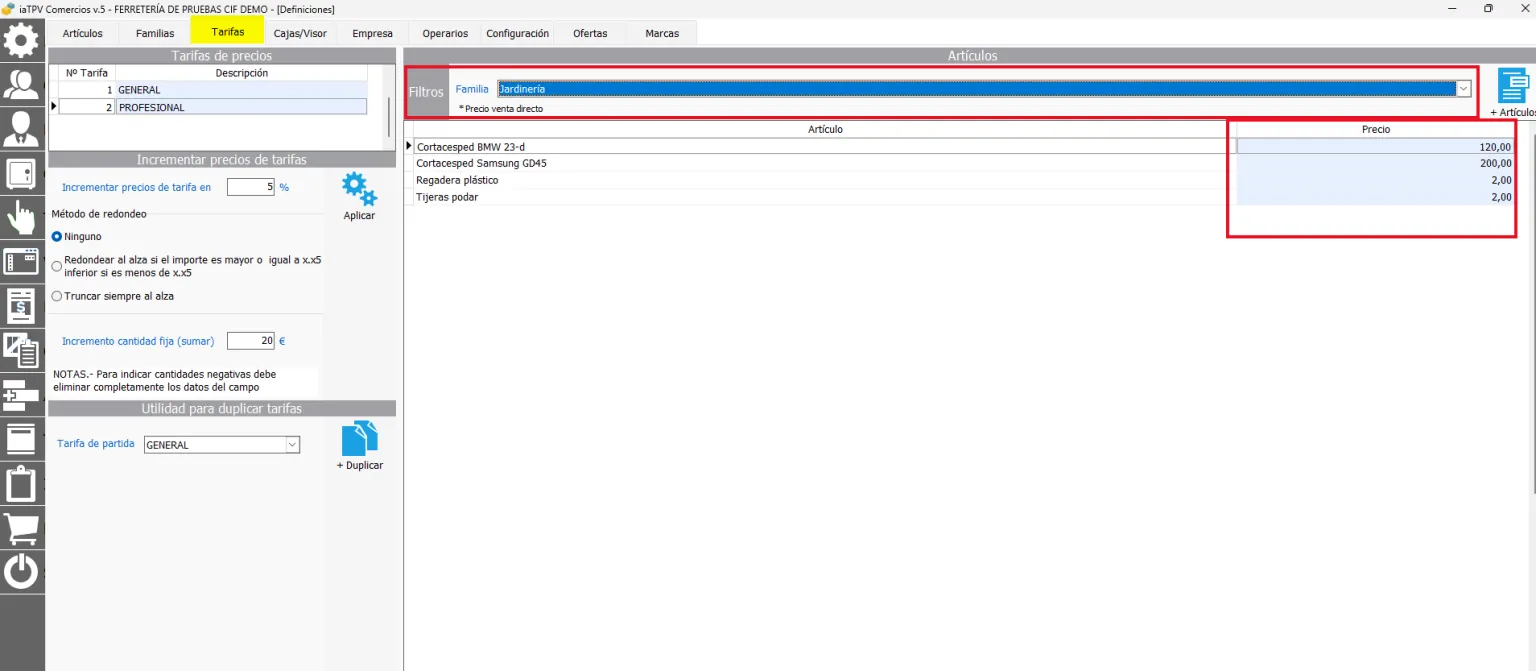Open the Familia filter dropdown
1536x671 pixels.
point(1464,89)
